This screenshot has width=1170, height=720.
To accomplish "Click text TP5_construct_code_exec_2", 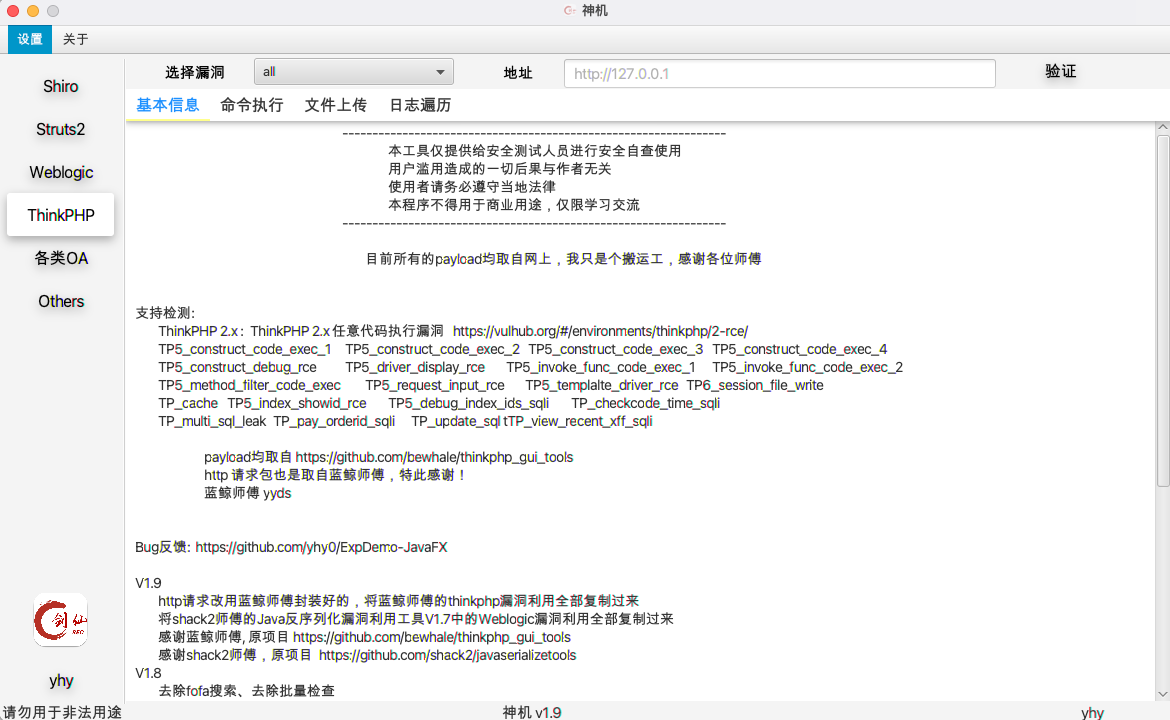I will pyautogui.click(x=432, y=349).
